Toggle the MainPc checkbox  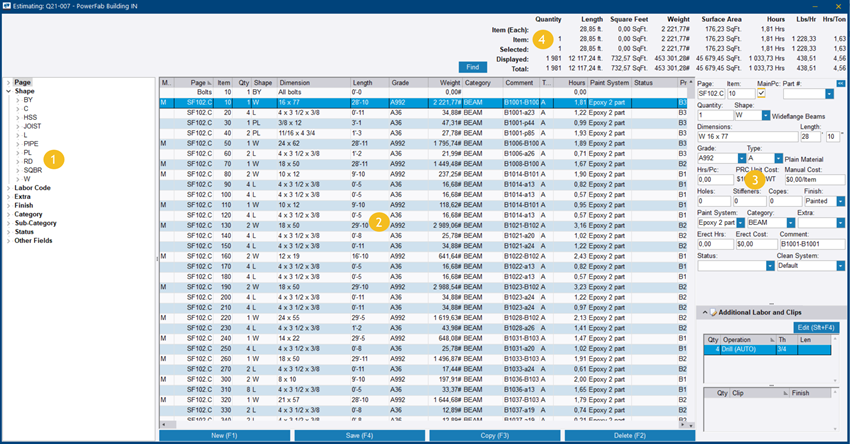tap(762, 93)
